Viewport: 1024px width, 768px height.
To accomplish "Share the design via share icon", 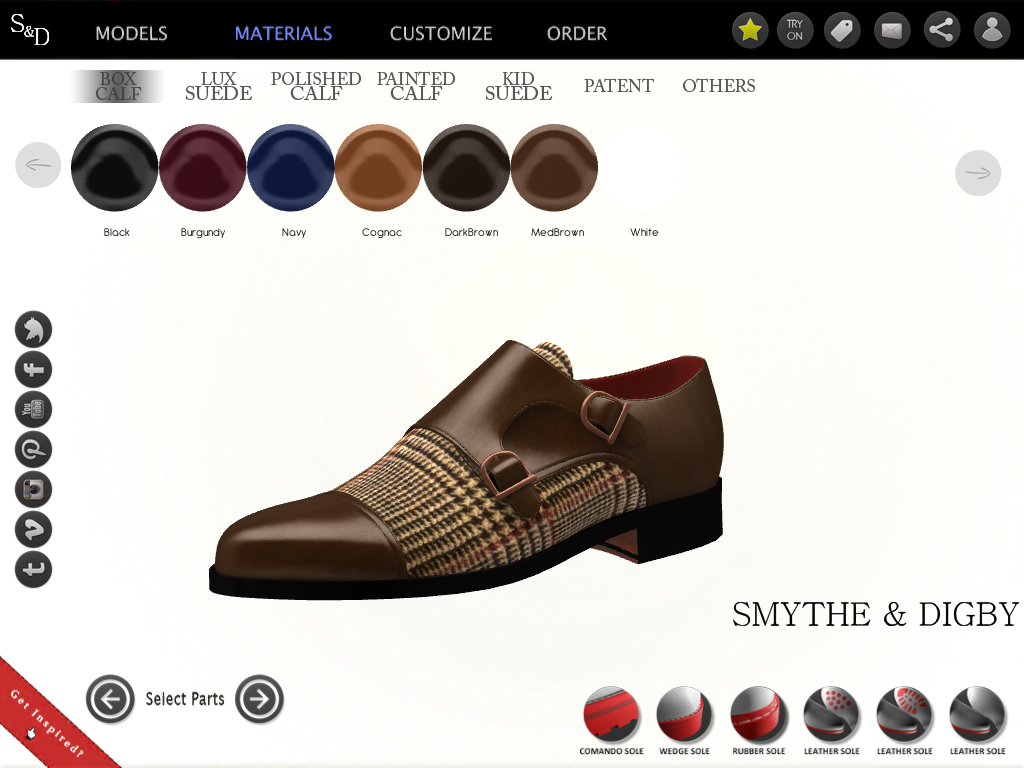I will coord(942,30).
